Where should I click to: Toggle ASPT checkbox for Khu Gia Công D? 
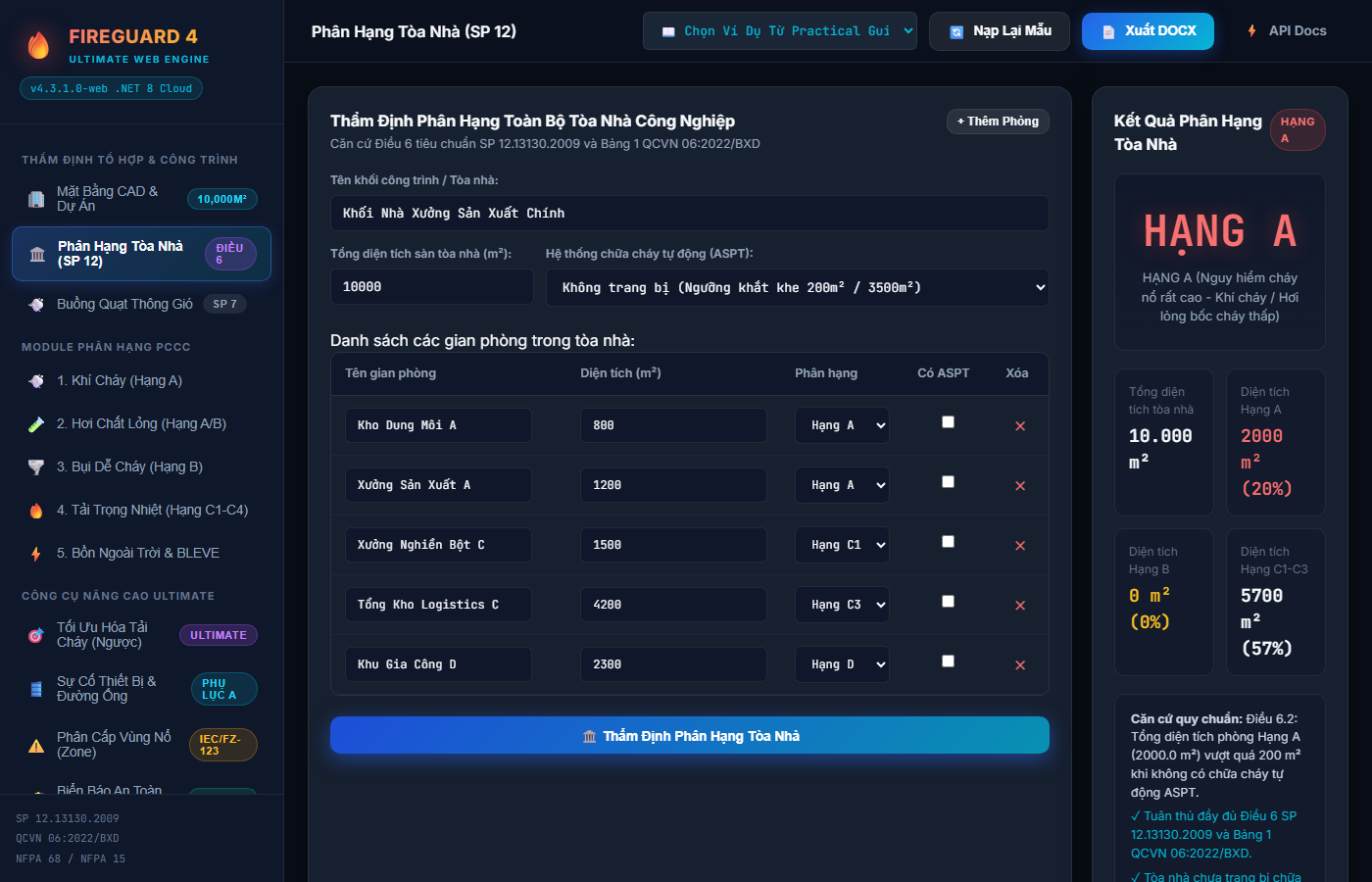(x=948, y=661)
